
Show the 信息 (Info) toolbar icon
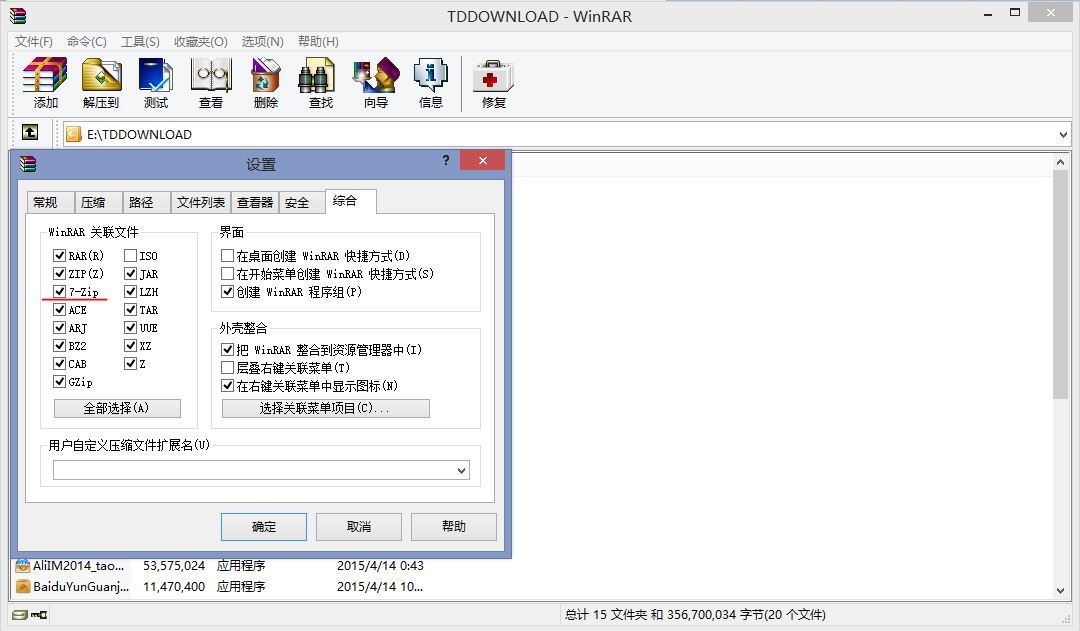tap(430, 75)
